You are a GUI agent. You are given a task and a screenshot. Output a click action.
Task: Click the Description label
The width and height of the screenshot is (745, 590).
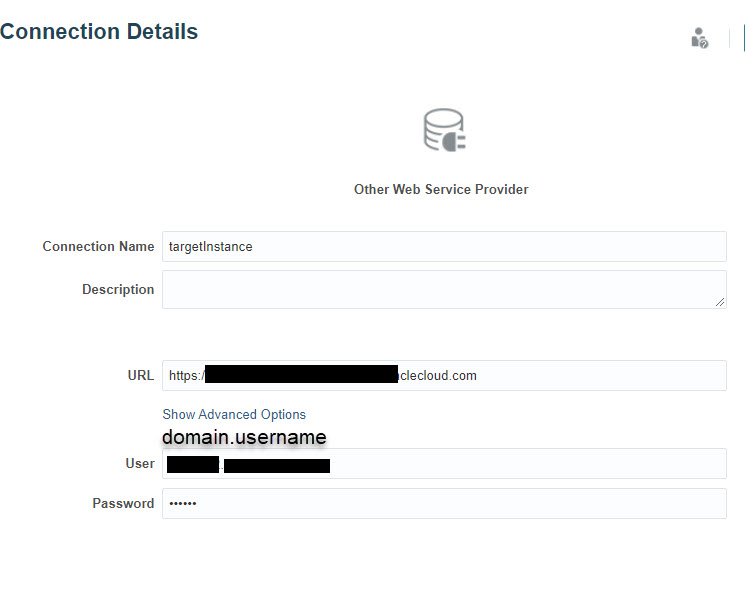click(x=118, y=289)
